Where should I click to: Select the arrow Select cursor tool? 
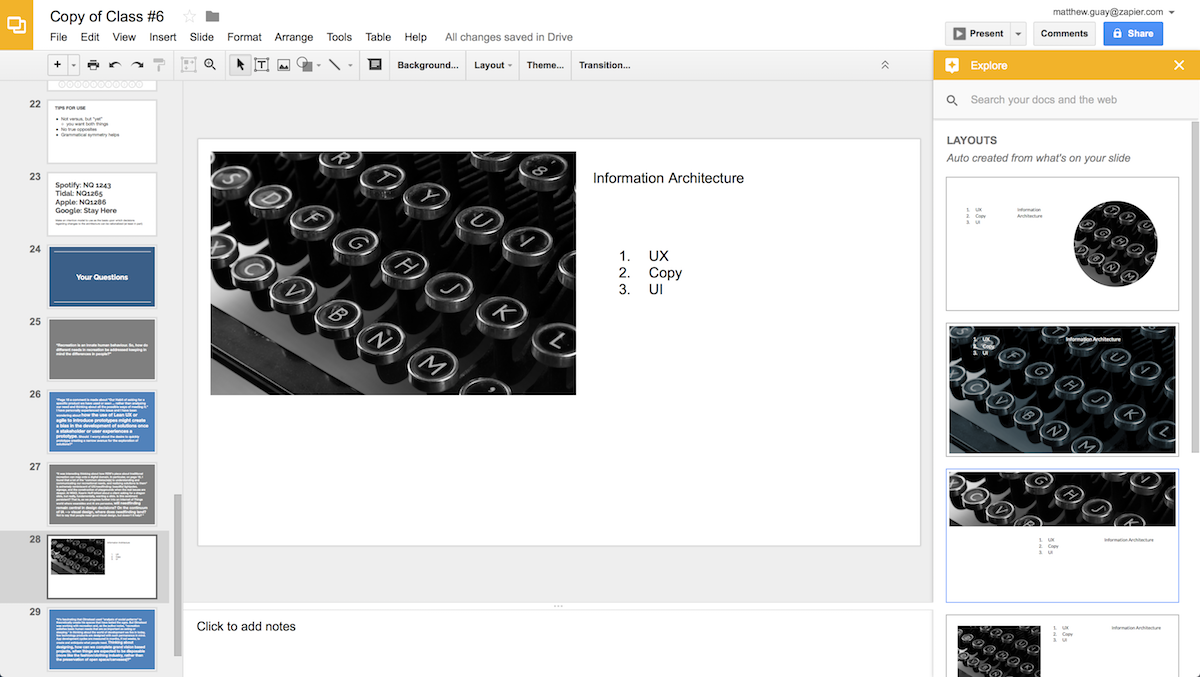click(240, 64)
